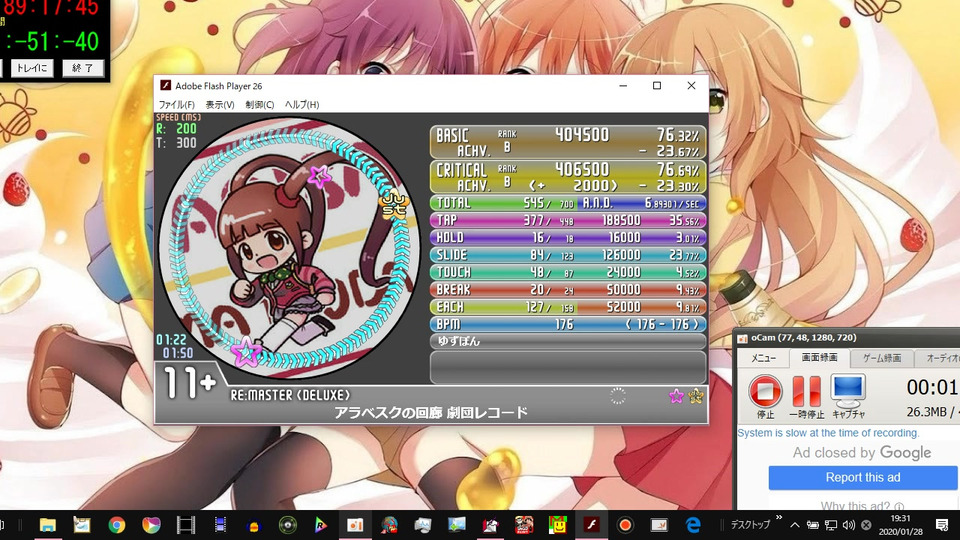Viewport: 960px width, 540px height.
Task: Click the ゆずぽん charter name row
Action: pyautogui.click(x=568, y=341)
